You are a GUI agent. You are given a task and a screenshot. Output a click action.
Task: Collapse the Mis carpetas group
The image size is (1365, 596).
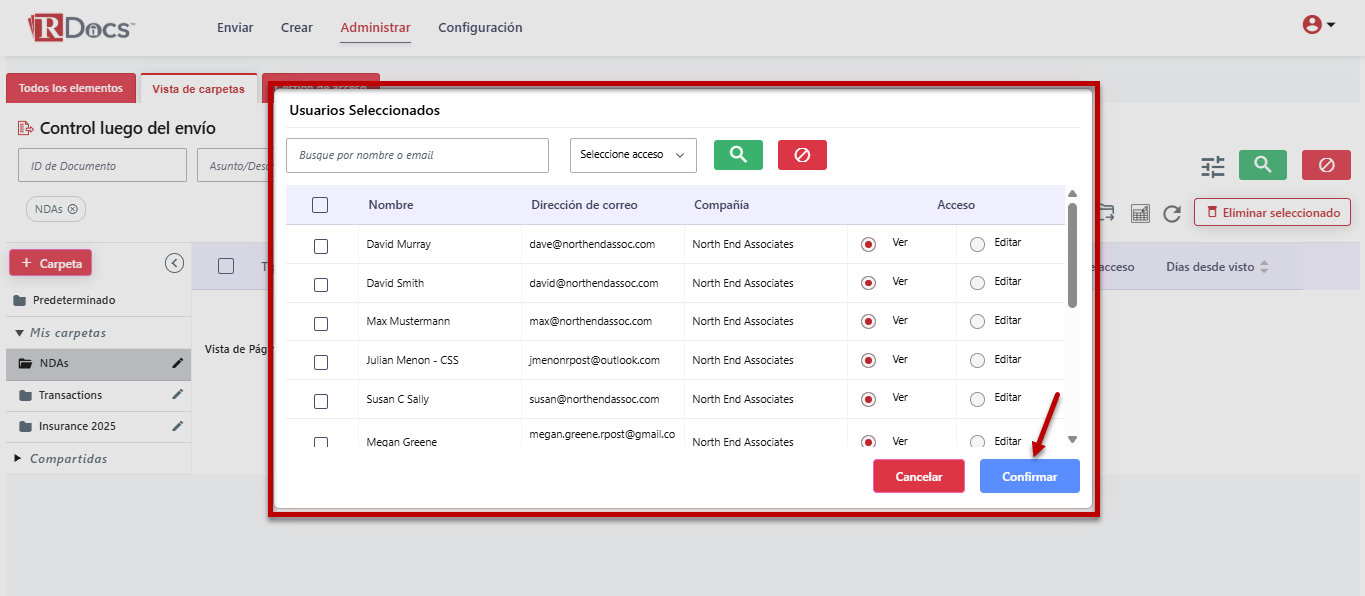(x=19, y=333)
